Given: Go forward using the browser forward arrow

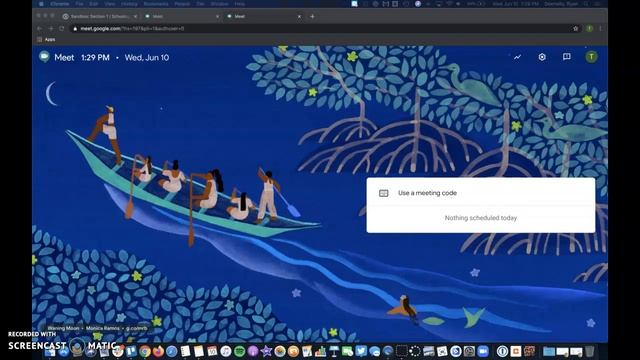Looking at the screenshot, I should [x=51, y=29].
